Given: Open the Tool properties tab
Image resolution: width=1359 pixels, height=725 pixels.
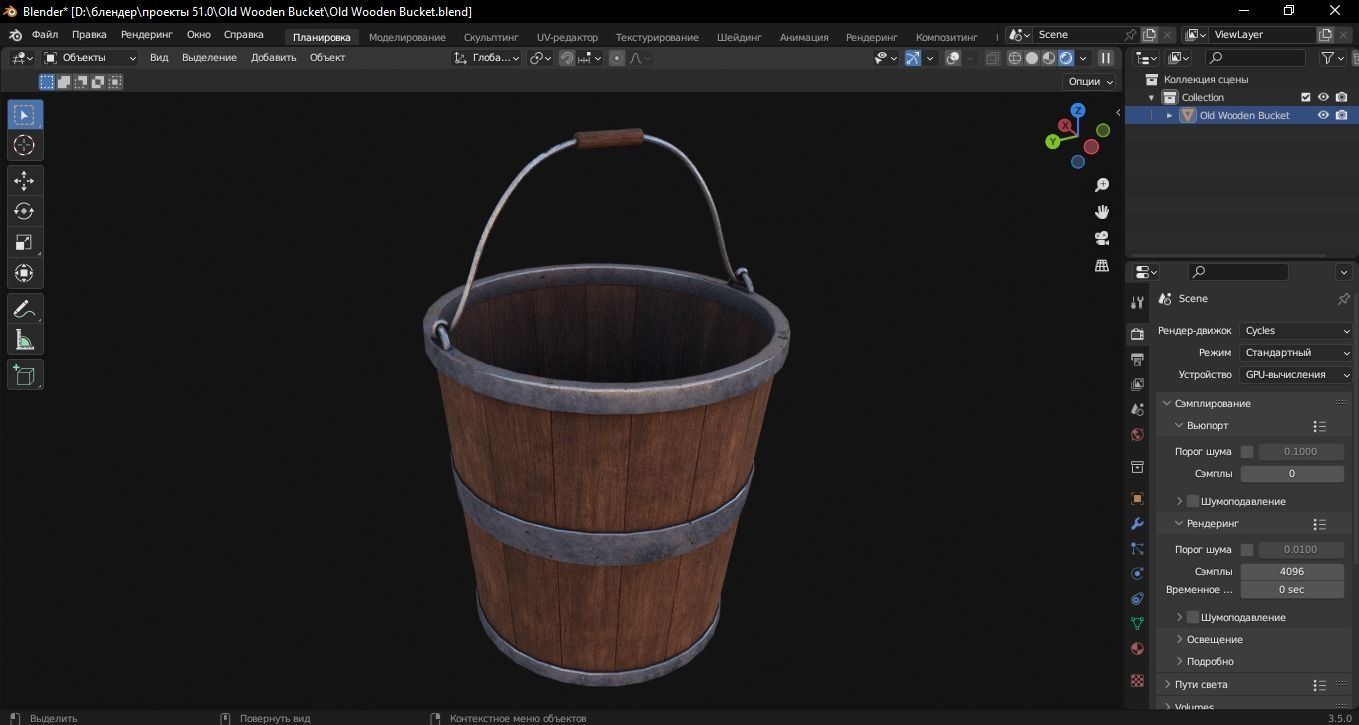Looking at the screenshot, I should [x=1137, y=302].
